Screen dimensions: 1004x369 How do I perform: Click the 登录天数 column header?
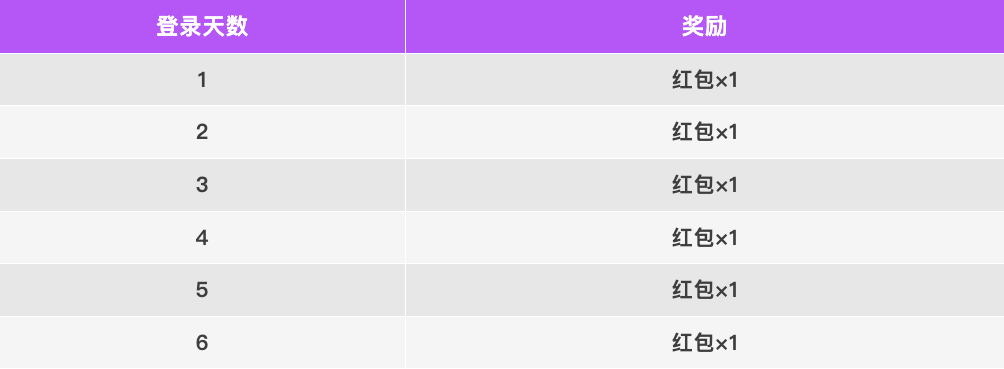(202, 26)
